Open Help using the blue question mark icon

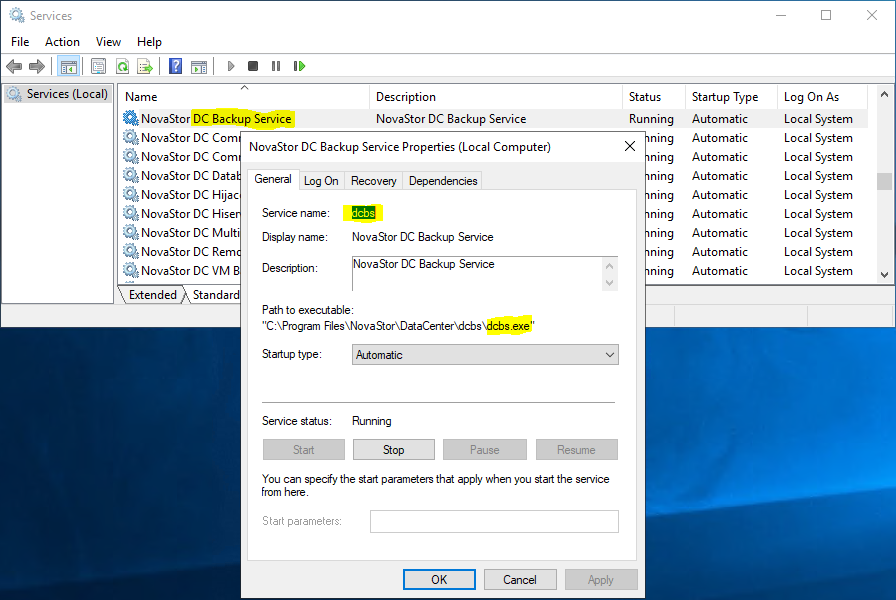(x=175, y=66)
